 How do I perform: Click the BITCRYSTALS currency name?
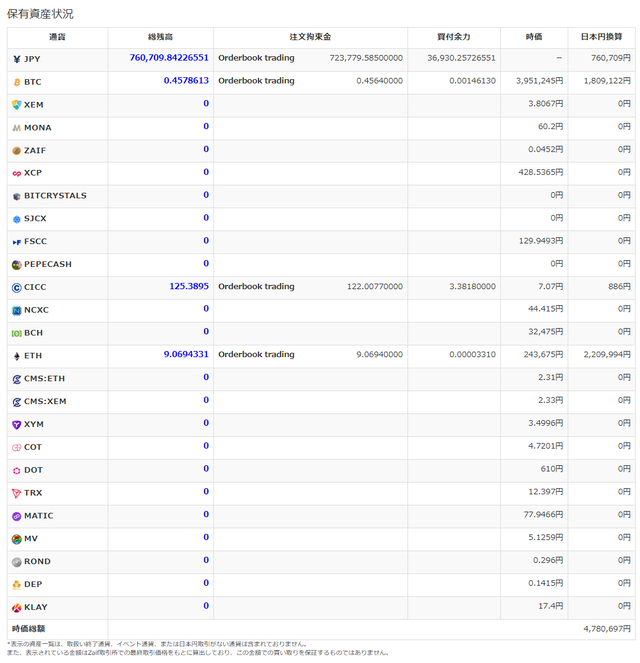55,196
